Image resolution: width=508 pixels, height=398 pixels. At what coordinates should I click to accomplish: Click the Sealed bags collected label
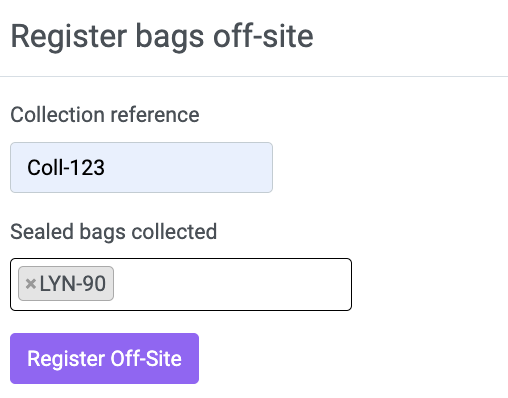tap(114, 232)
